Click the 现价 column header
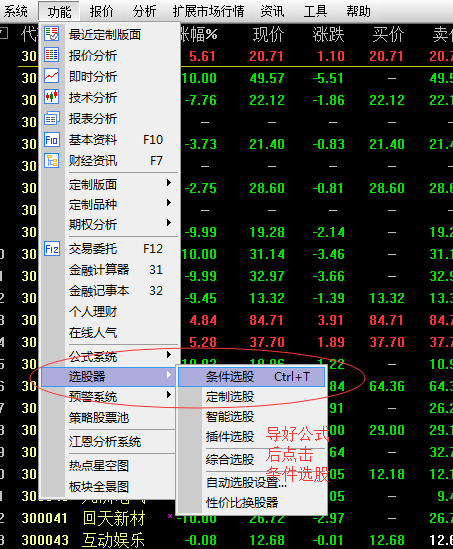This screenshot has width=453, height=549. [x=269, y=34]
